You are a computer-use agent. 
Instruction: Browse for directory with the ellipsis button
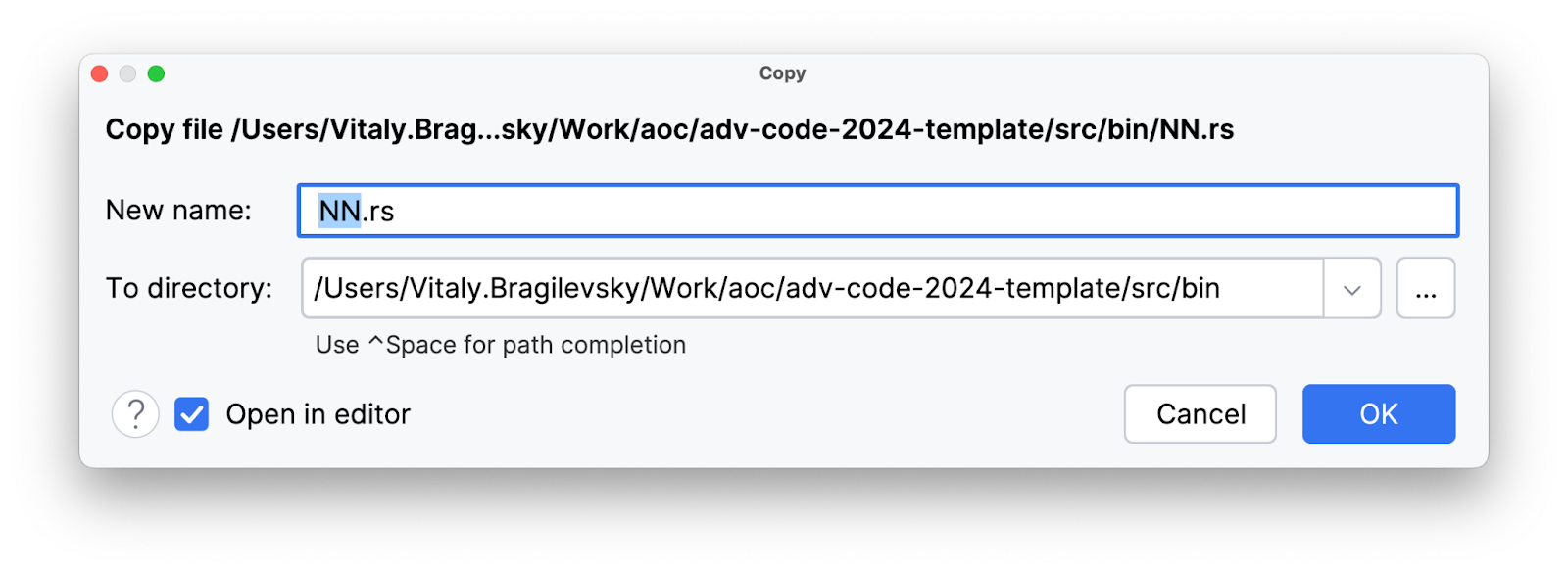click(x=1426, y=288)
